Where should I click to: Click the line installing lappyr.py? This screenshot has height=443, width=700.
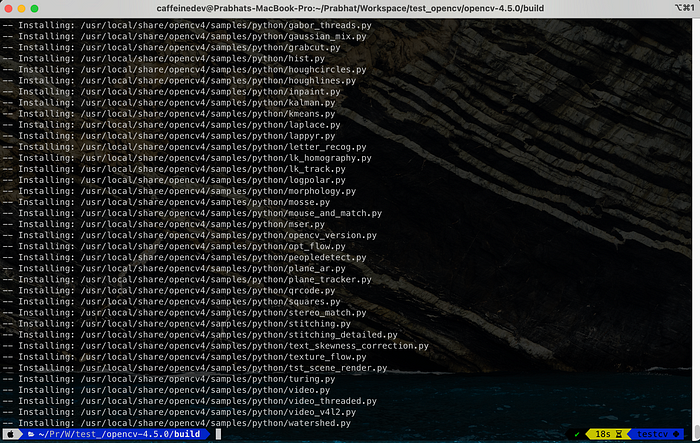click(169, 136)
